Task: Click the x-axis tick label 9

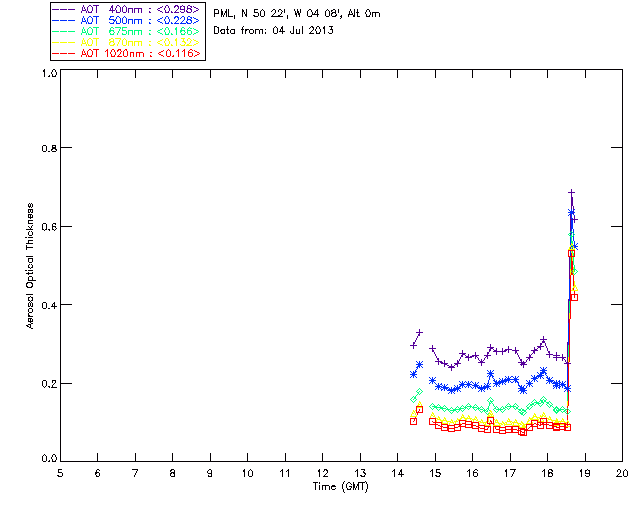Action: click(x=210, y=473)
